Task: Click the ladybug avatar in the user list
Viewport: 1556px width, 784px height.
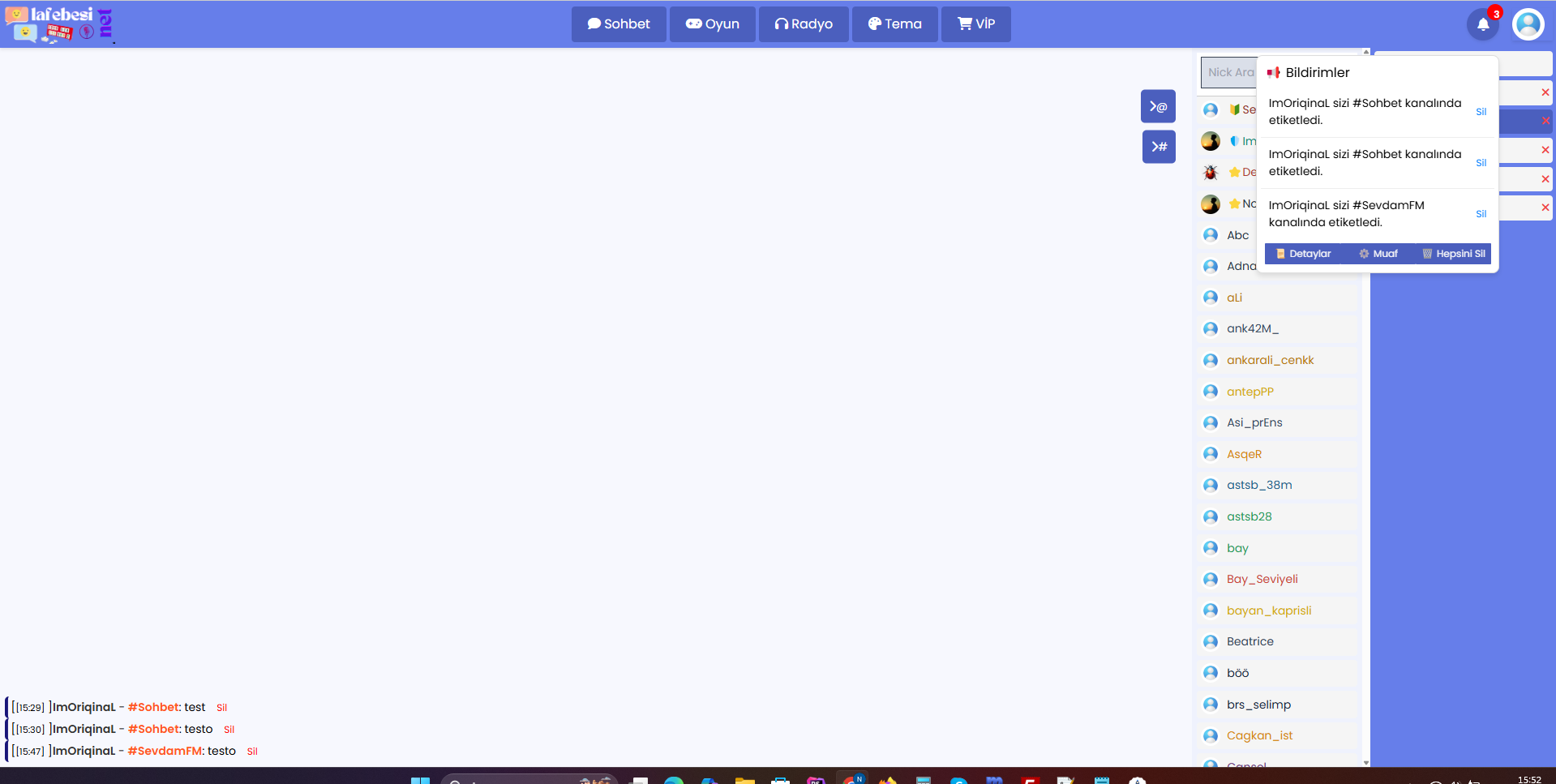Action: (1211, 172)
